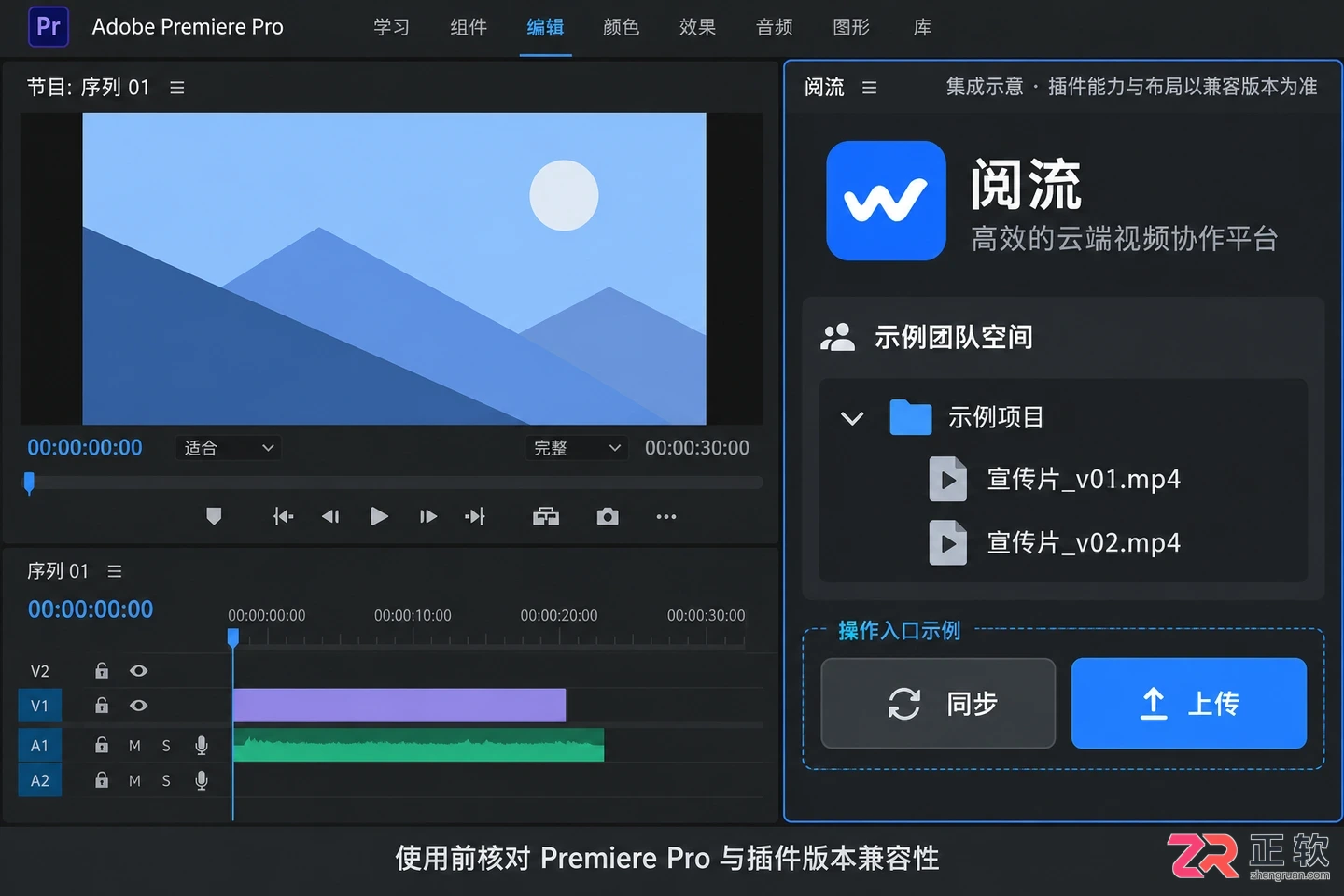Click the 示例项目 folder icon
1344x896 pixels.
coord(911,417)
